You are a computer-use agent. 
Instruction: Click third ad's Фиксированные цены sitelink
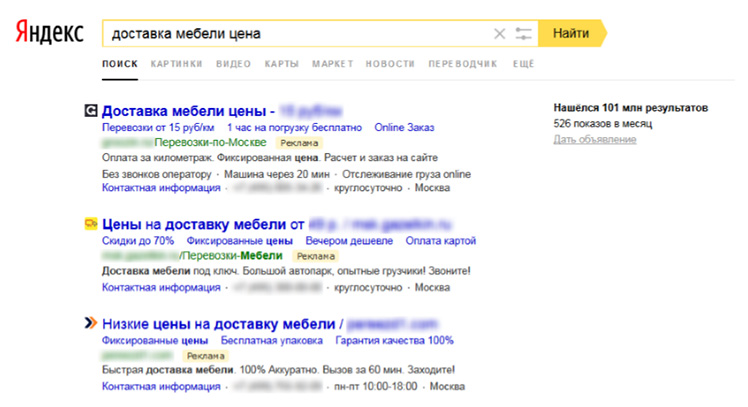pos(155,340)
